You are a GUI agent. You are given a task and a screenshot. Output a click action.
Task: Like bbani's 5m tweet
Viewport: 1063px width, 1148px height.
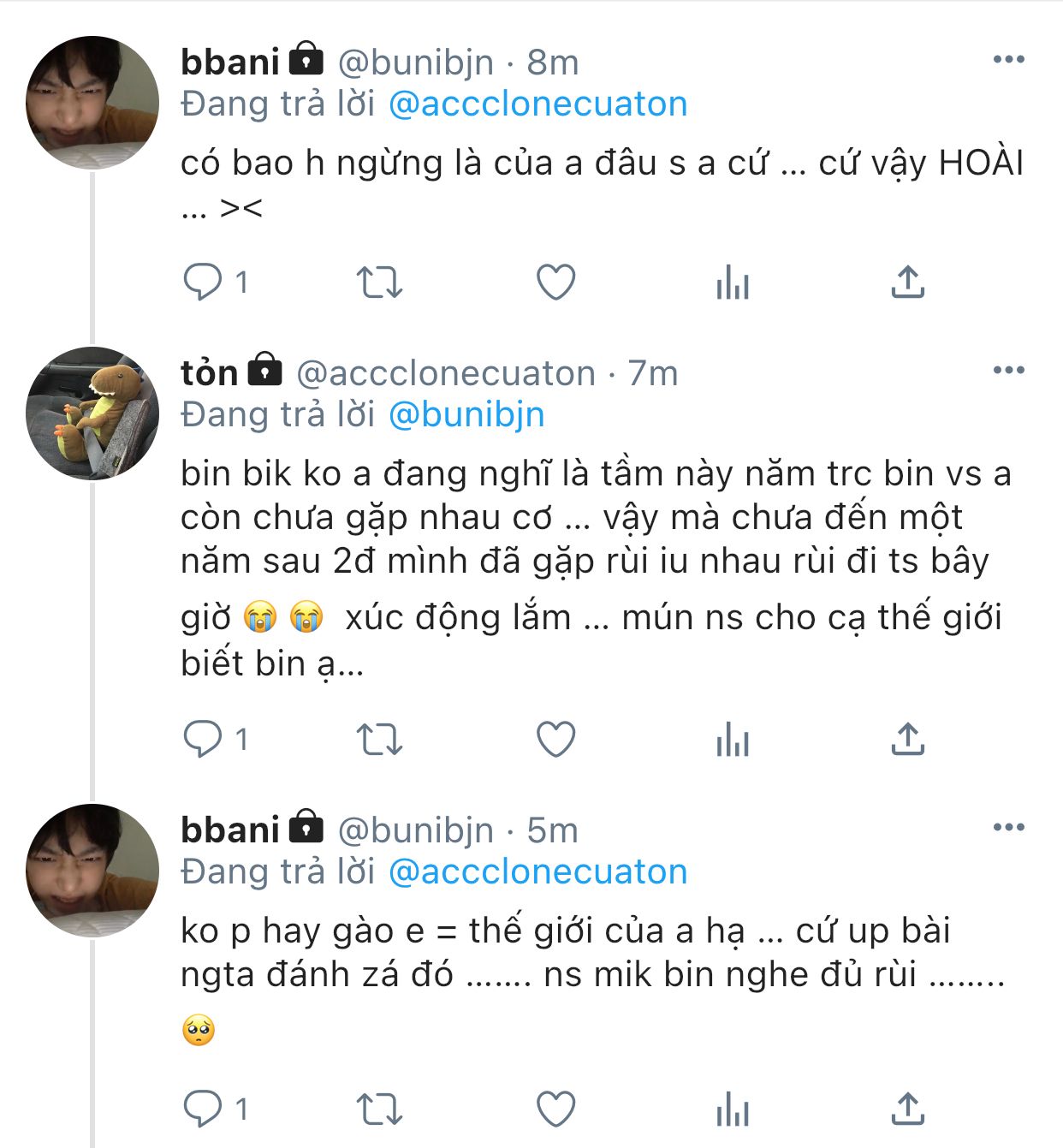(x=555, y=1109)
